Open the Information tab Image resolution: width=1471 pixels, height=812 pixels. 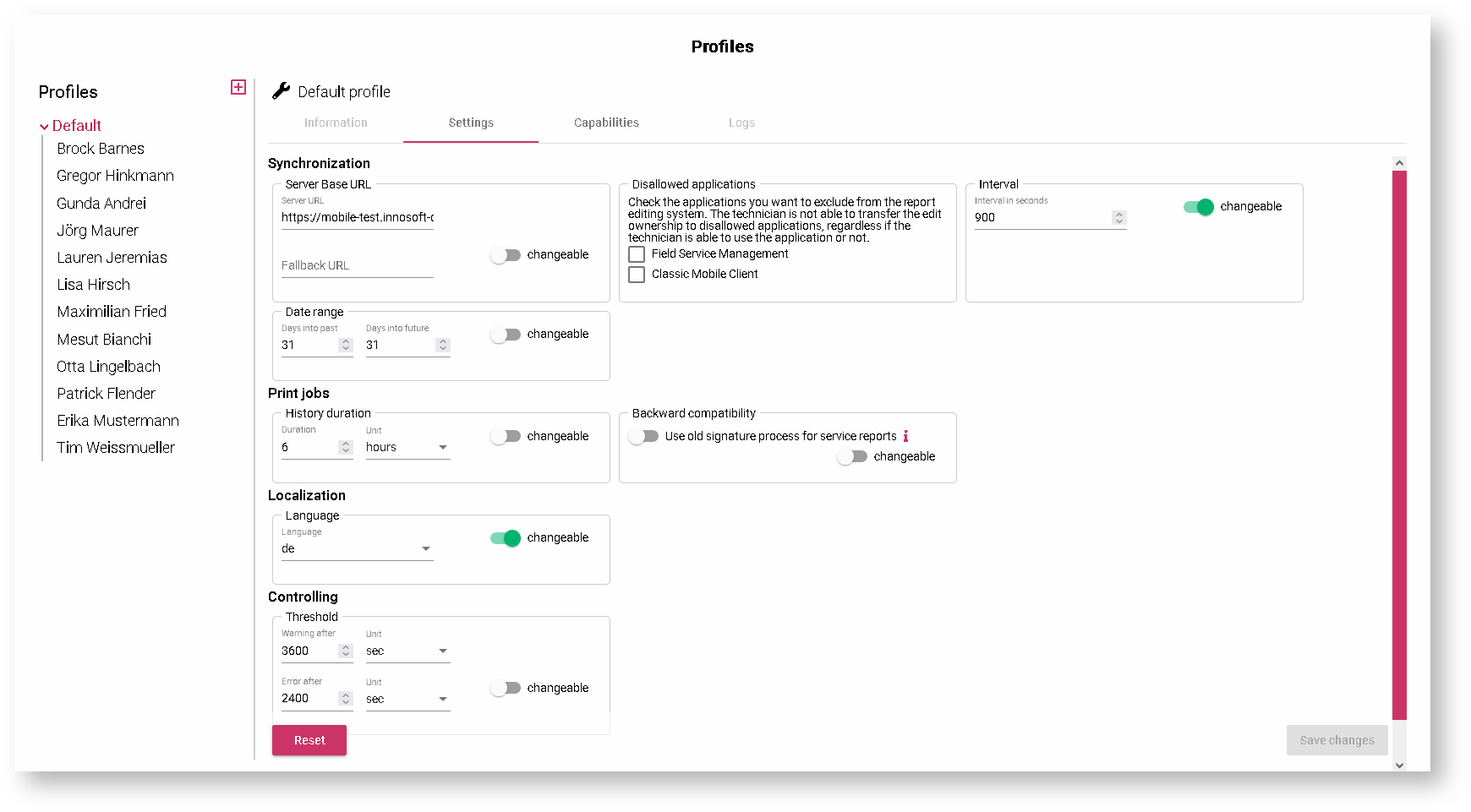tap(336, 123)
